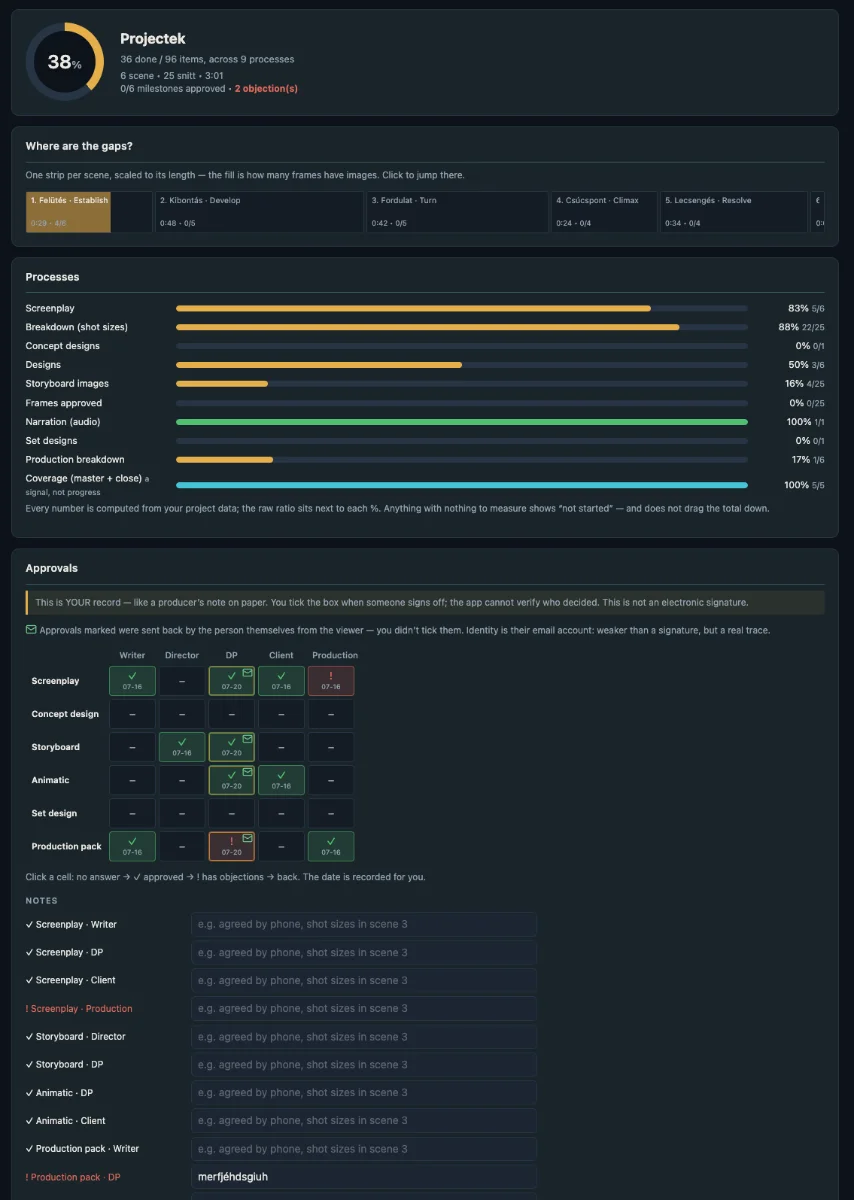Toggle the Concept design Production cell
Screen dimensions: 854x1200
coord(331,714)
